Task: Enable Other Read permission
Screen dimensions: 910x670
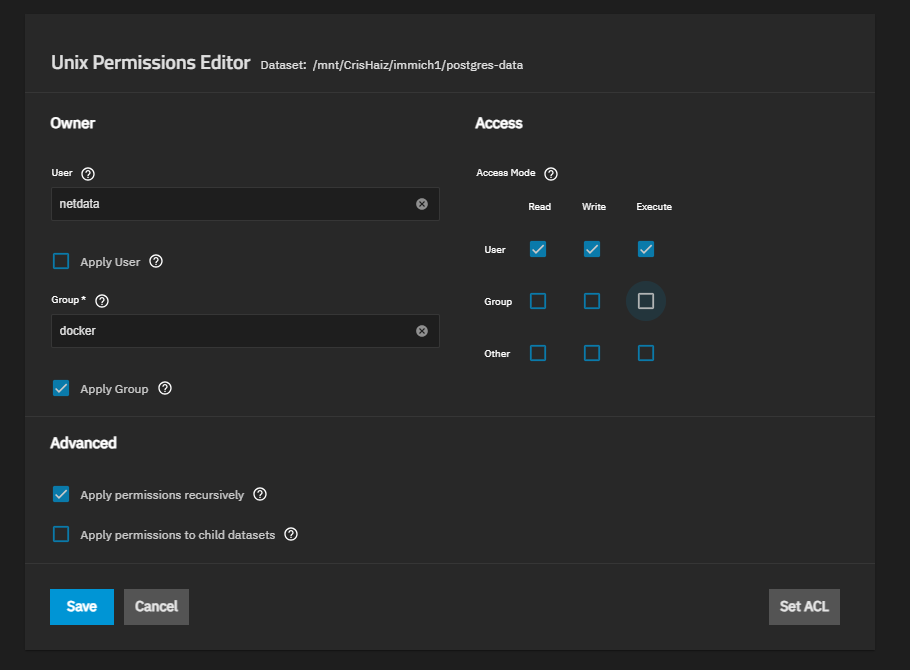Action: (x=538, y=353)
